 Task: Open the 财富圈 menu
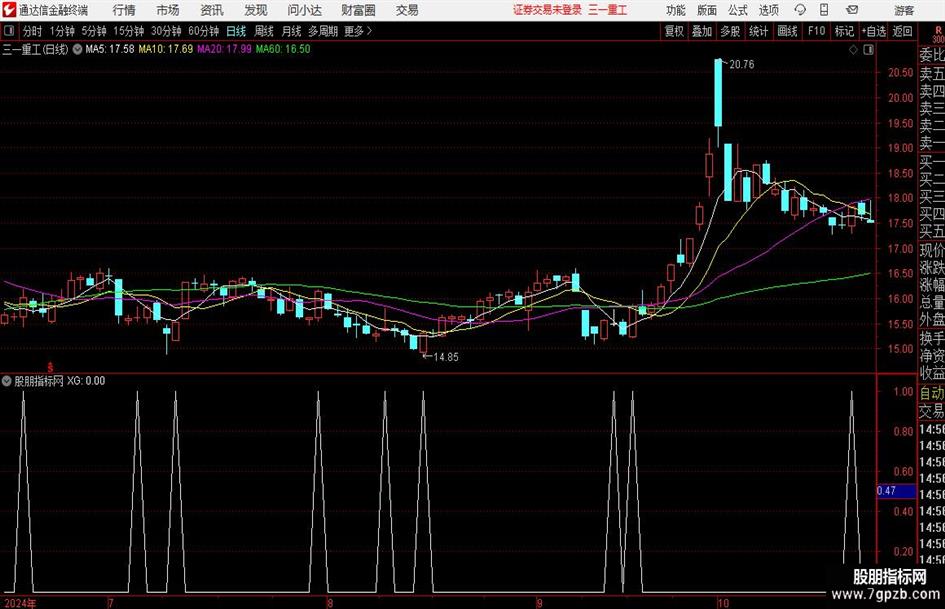click(x=358, y=10)
